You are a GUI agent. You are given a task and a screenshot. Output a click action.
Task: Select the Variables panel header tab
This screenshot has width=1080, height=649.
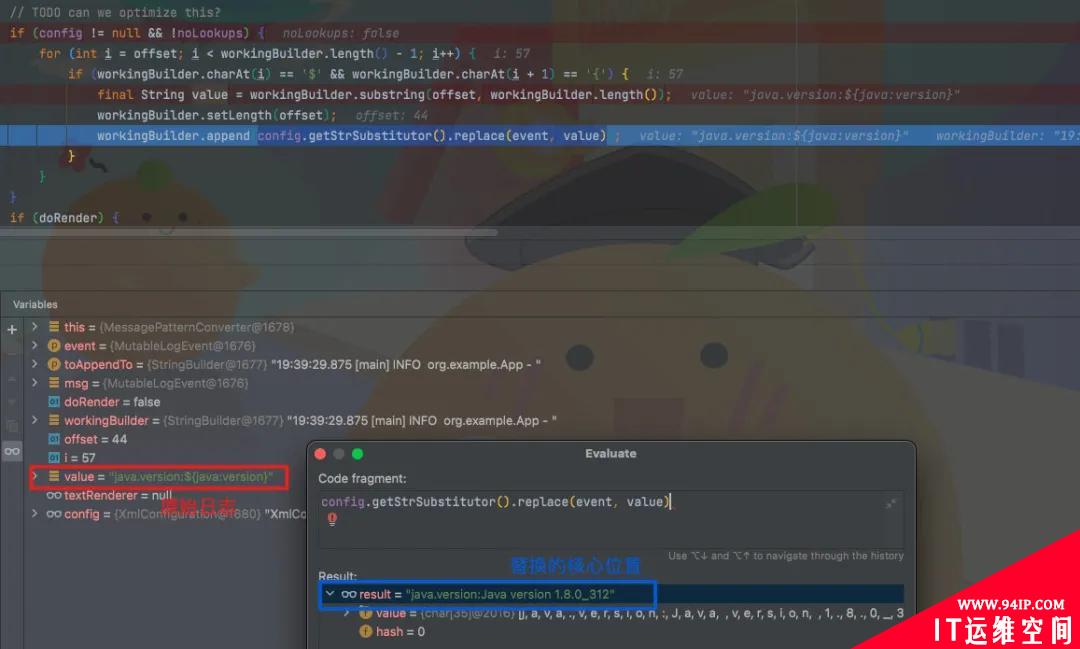35,305
